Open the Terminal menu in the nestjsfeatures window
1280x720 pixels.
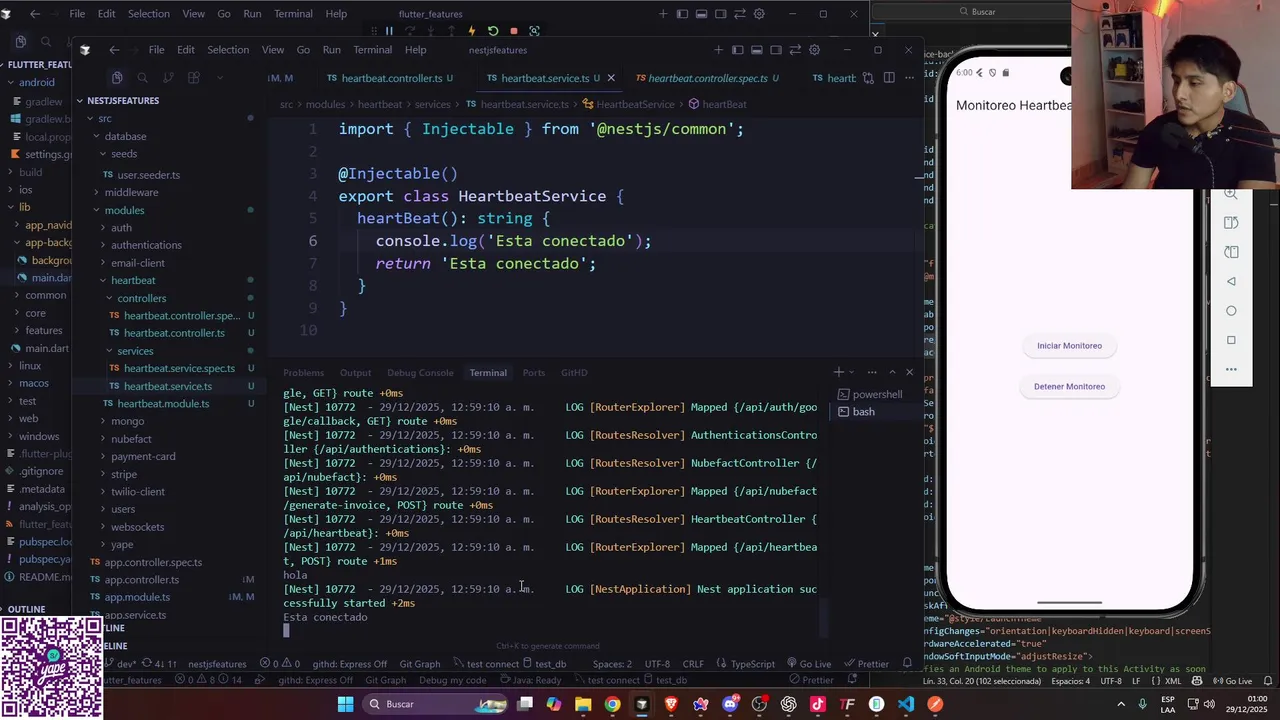tap(372, 50)
